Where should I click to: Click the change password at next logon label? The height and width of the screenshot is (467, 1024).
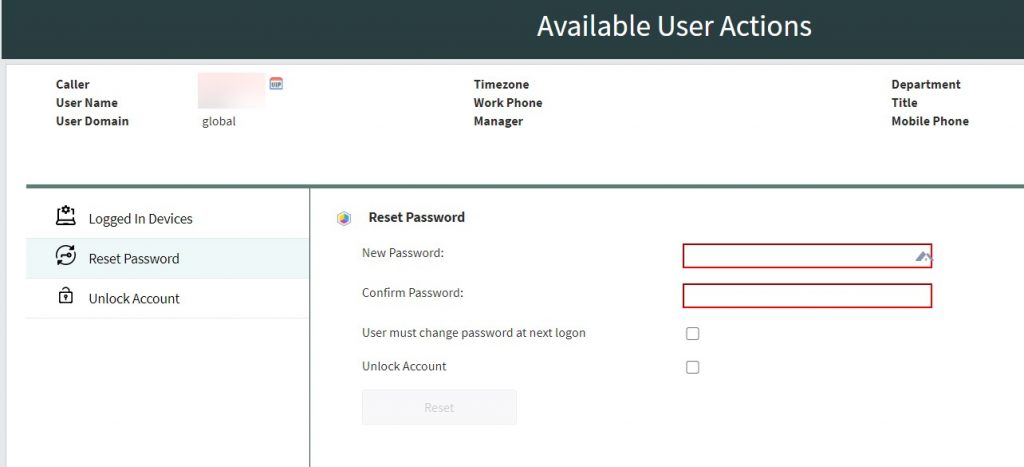(x=473, y=333)
